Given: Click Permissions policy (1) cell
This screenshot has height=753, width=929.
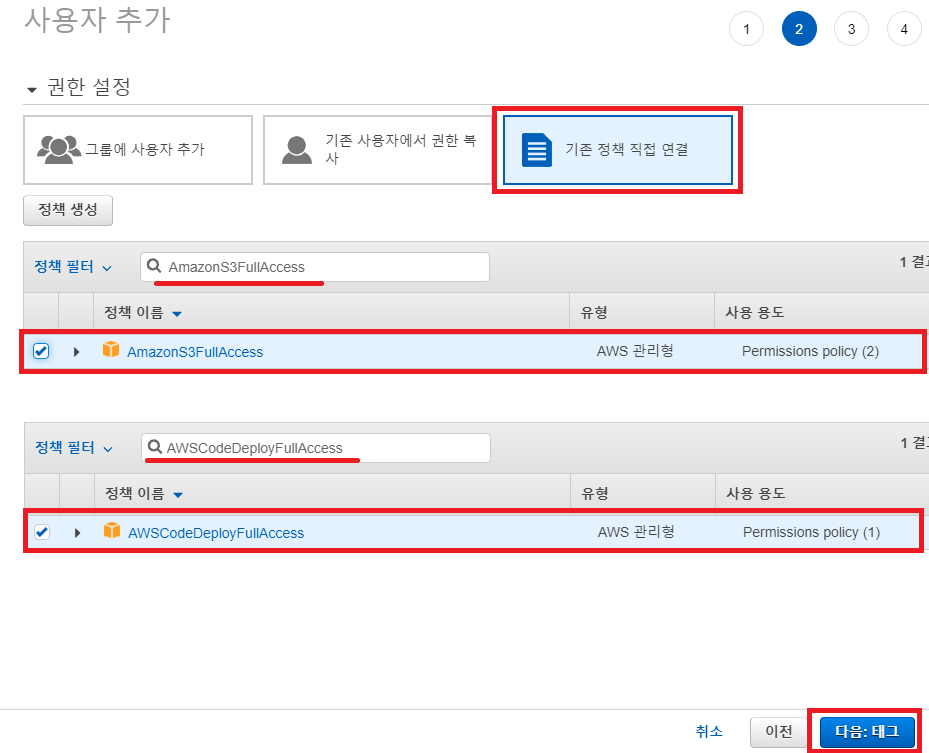Looking at the screenshot, I should (812, 532).
